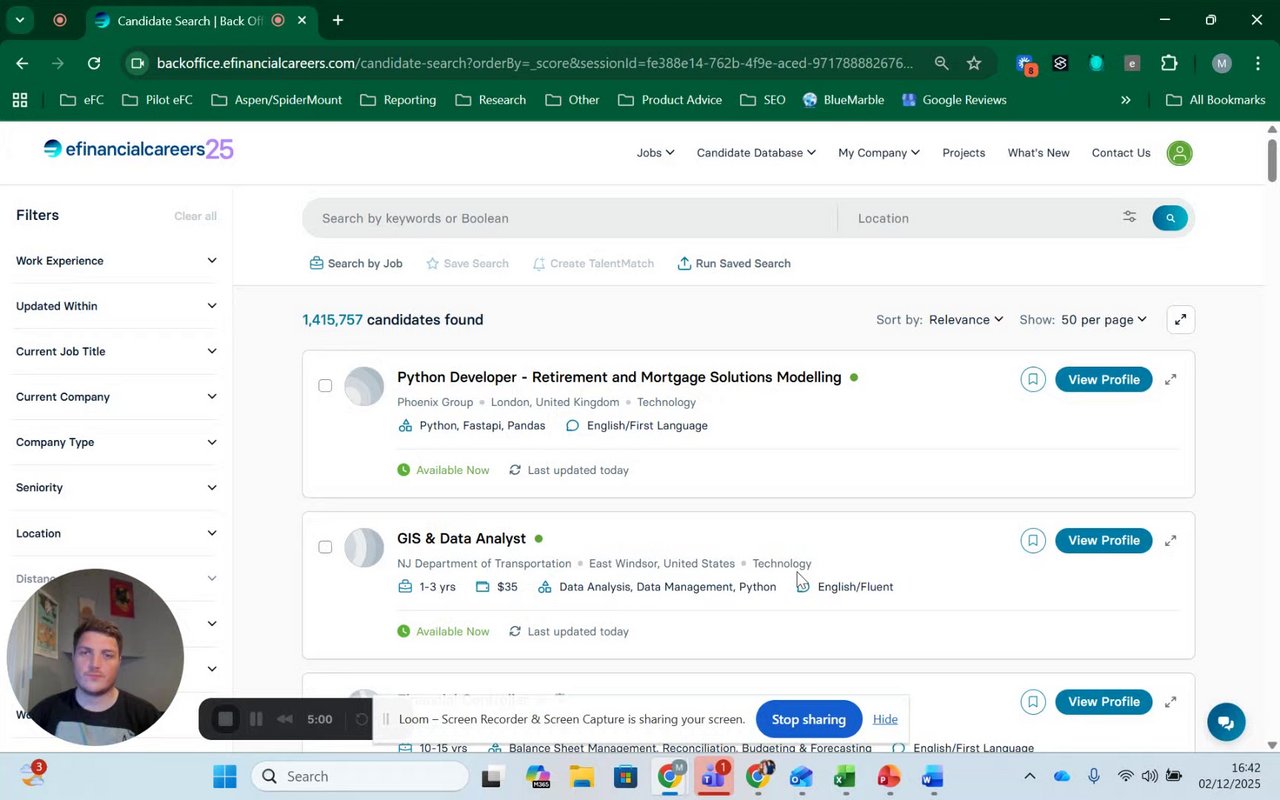This screenshot has width=1280, height=800.
Task: Clear all filters
Action: (195, 216)
